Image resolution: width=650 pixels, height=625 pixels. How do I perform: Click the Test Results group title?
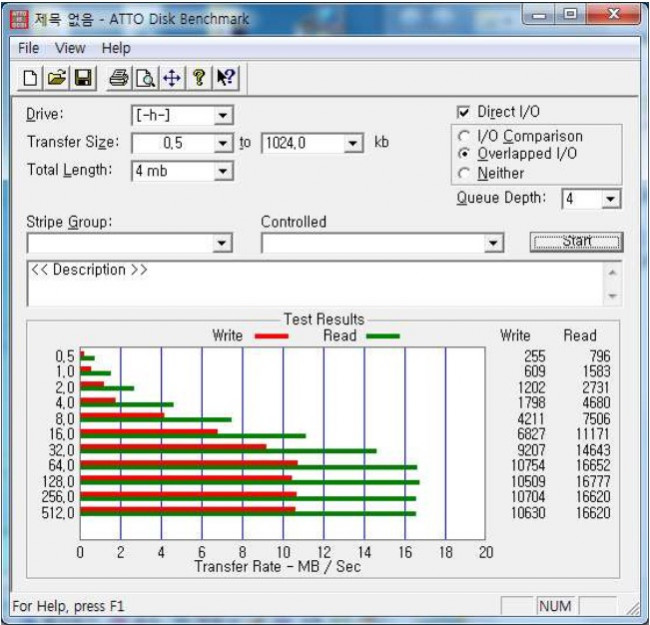pos(324,320)
